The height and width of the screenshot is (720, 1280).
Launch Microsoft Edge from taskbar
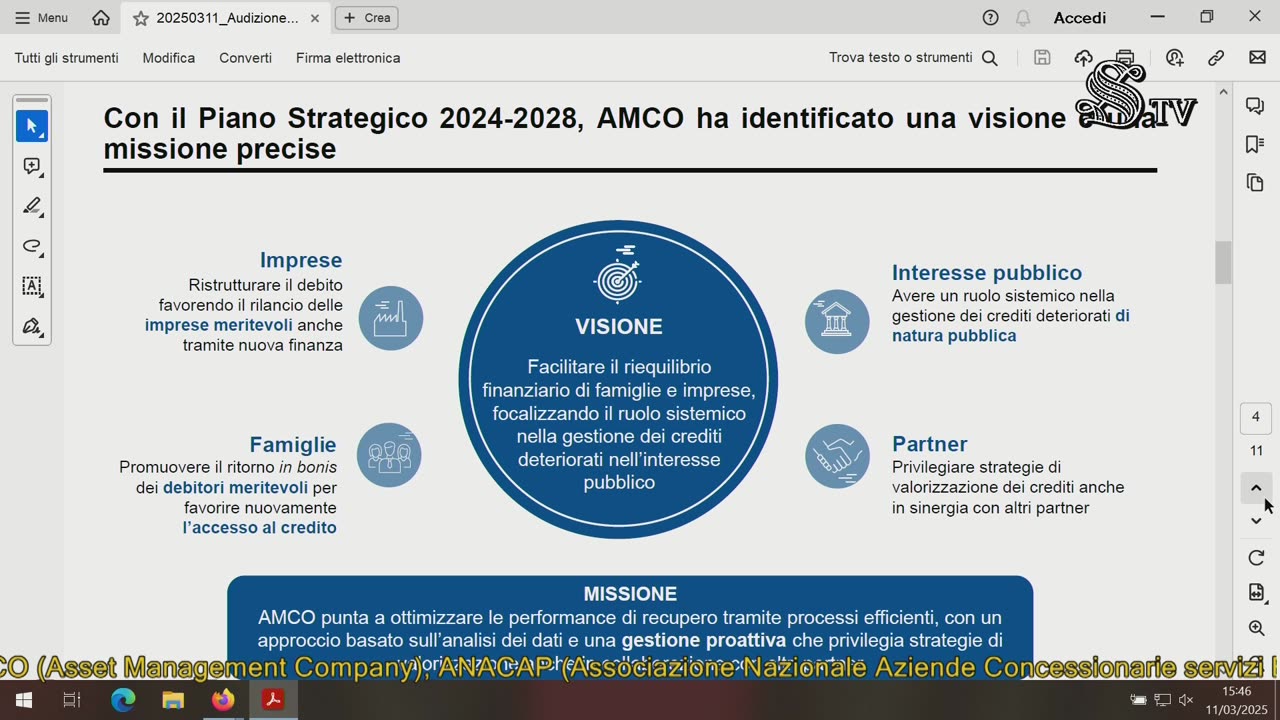pos(123,700)
